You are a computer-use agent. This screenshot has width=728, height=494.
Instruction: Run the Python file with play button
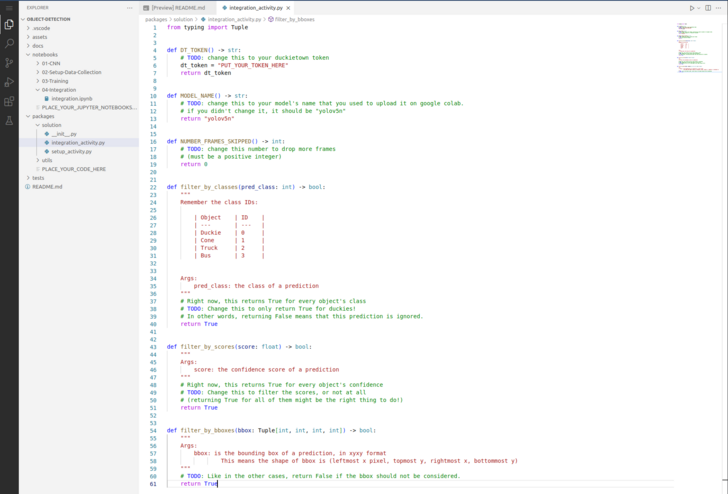coord(692,8)
